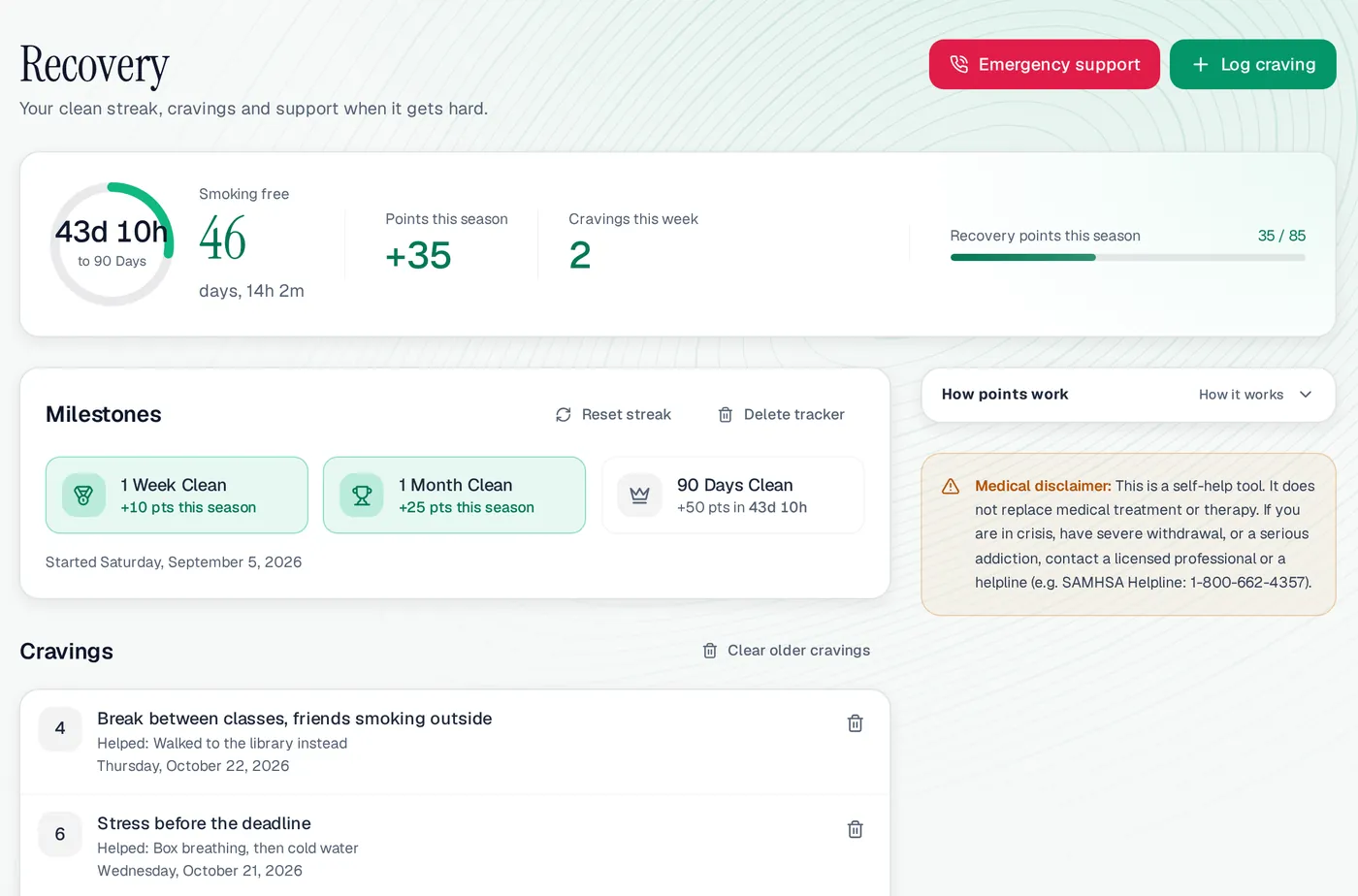The height and width of the screenshot is (896, 1358).
Task: Open the Log craving dialog
Action: tap(1252, 64)
